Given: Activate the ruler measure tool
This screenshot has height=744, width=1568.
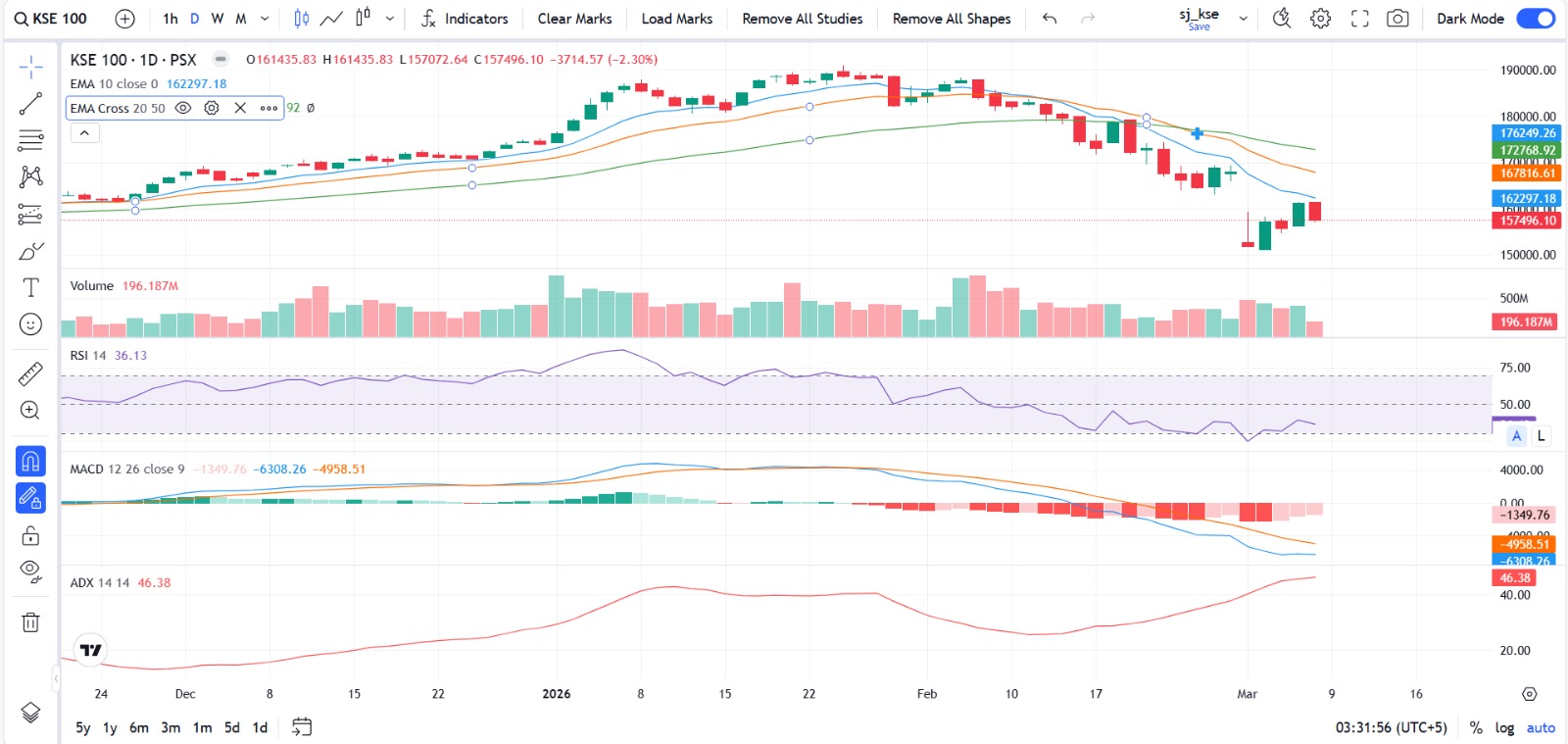Looking at the screenshot, I should pos(30,373).
